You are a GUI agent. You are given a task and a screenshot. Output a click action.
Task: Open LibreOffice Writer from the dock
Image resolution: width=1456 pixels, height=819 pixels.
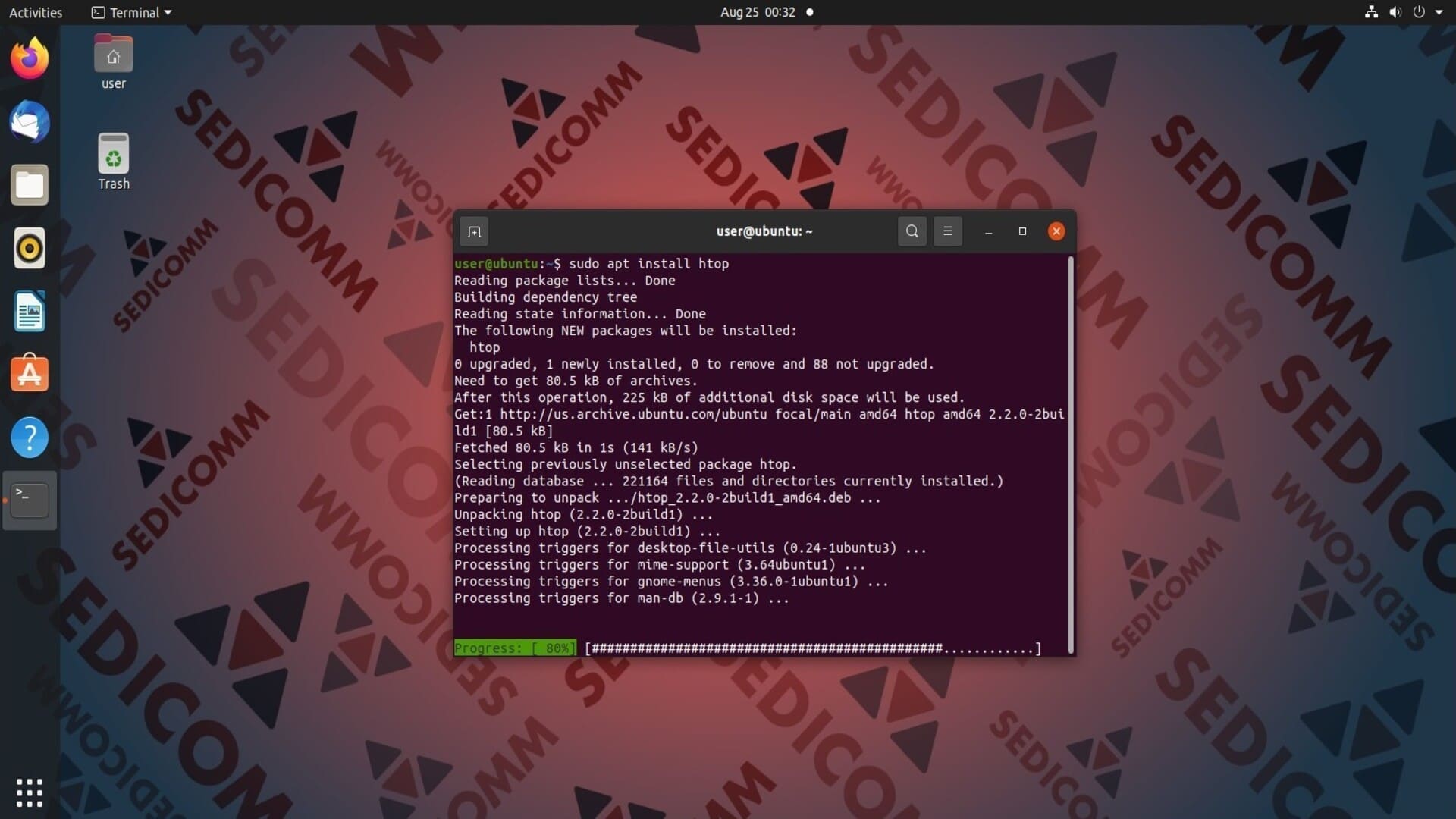click(30, 311)
